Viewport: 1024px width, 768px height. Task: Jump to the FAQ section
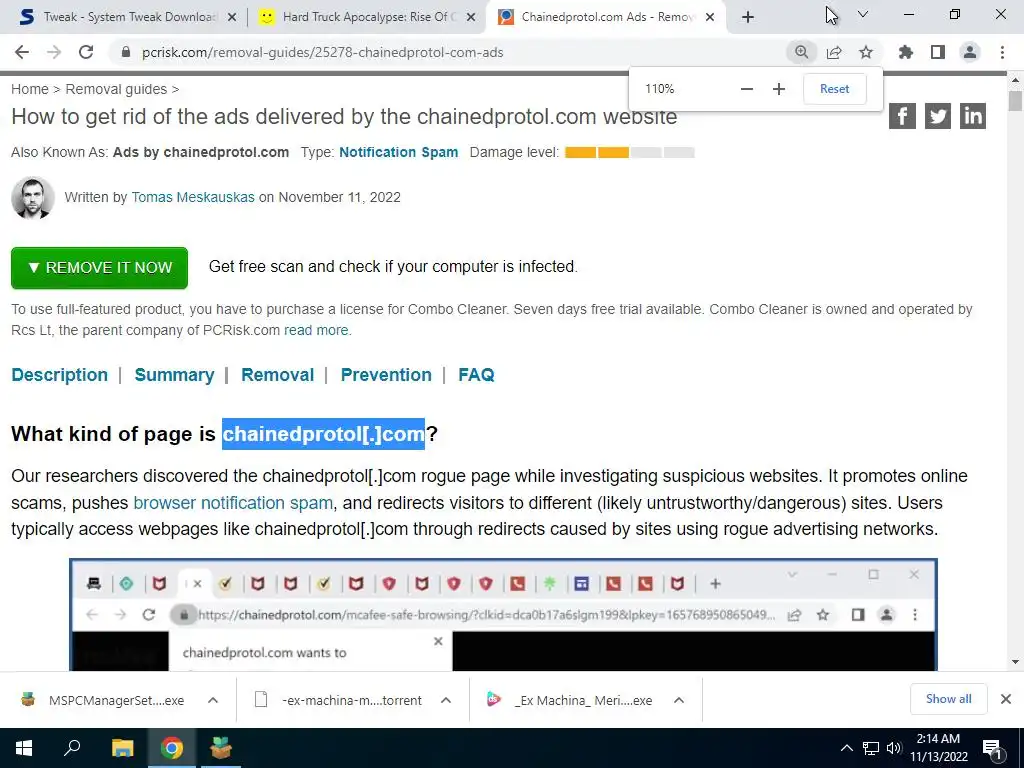pyautogui.click(x=476, y=375)
